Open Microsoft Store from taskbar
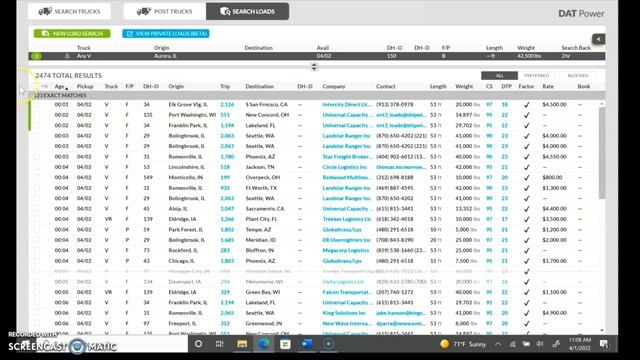The width and height of the screenshot is (640, 360). click(x=285, y=344)
